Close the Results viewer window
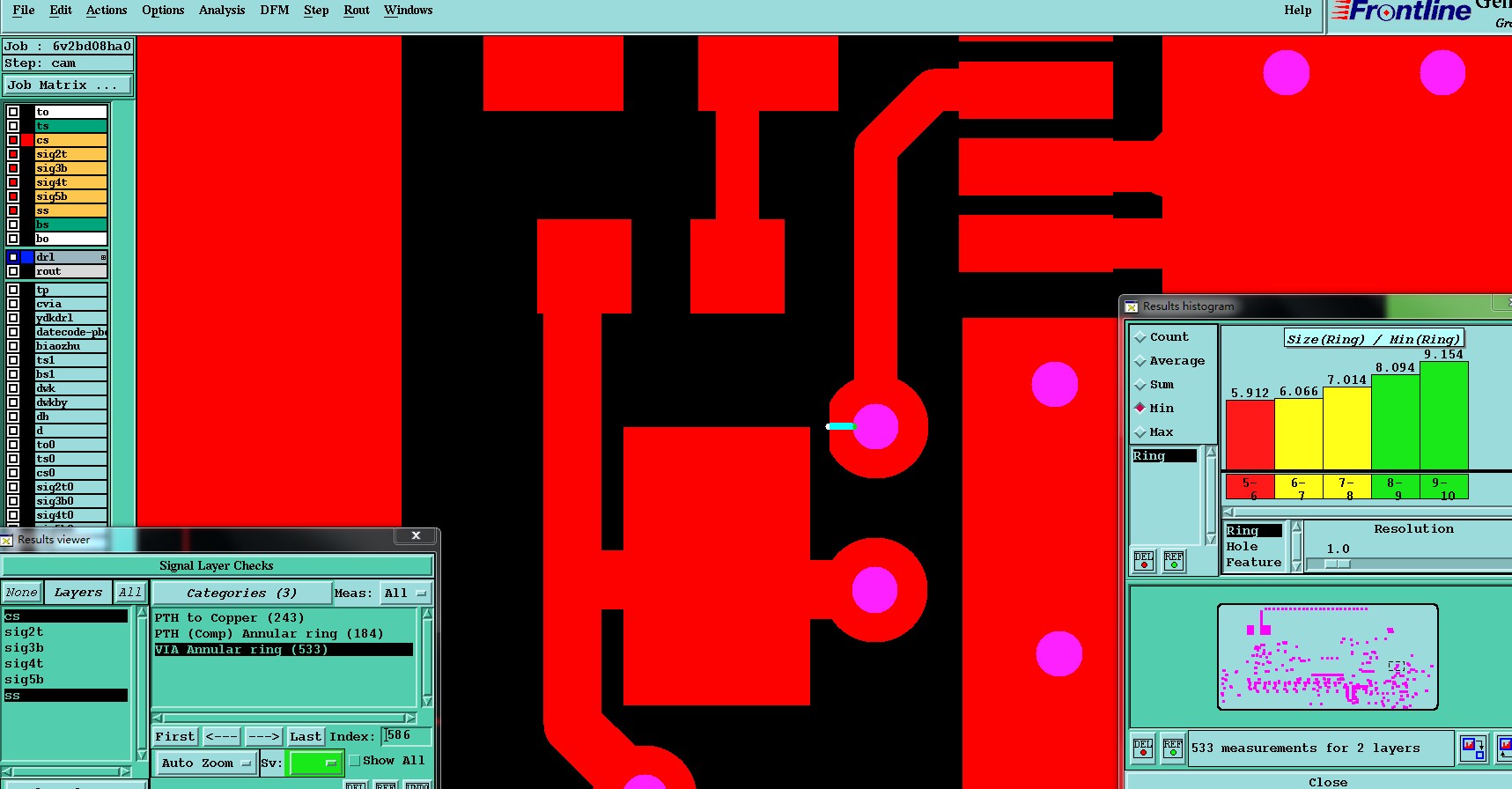This screenshot has height=789, width=1512. tap(416, 535)
